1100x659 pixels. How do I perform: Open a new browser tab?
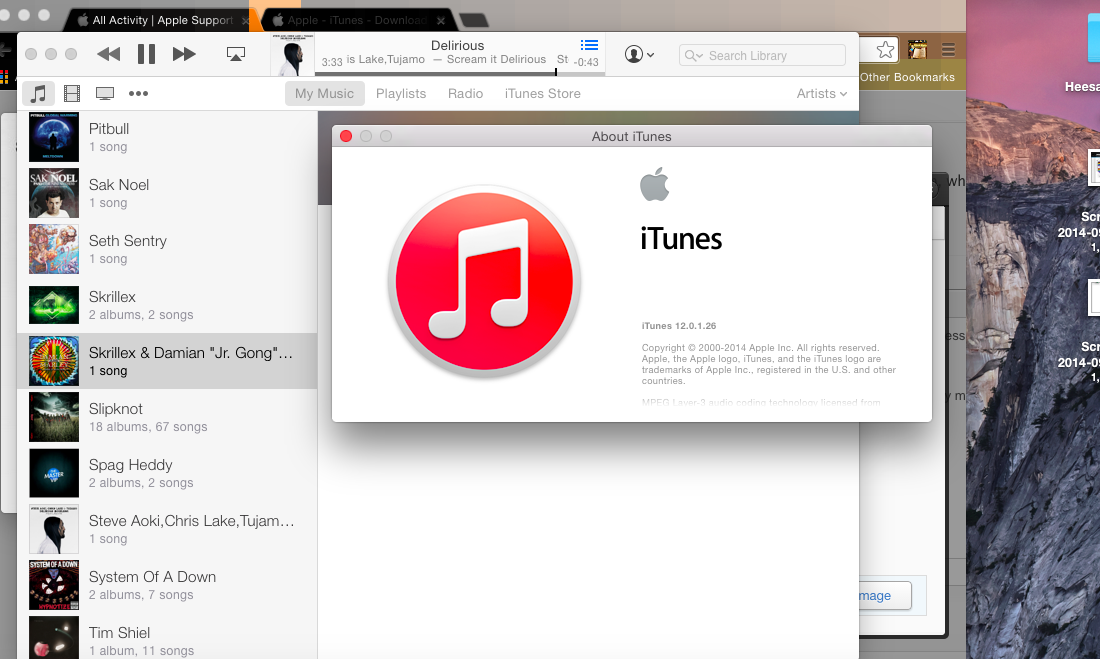[474, 20]
